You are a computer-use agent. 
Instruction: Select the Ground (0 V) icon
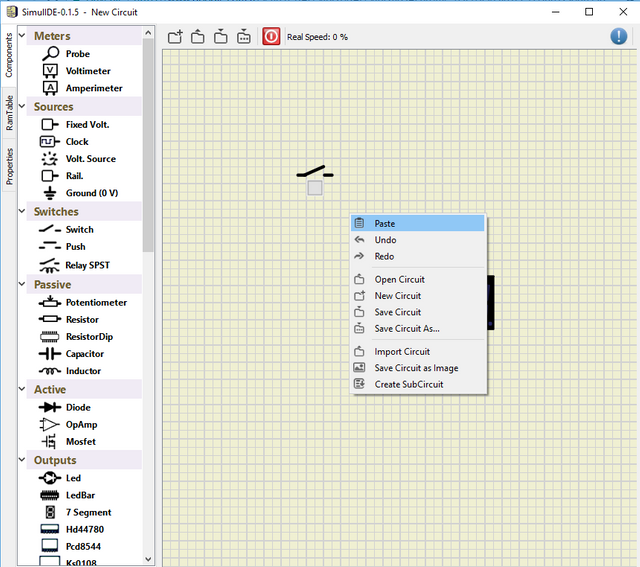pos(50,193)
